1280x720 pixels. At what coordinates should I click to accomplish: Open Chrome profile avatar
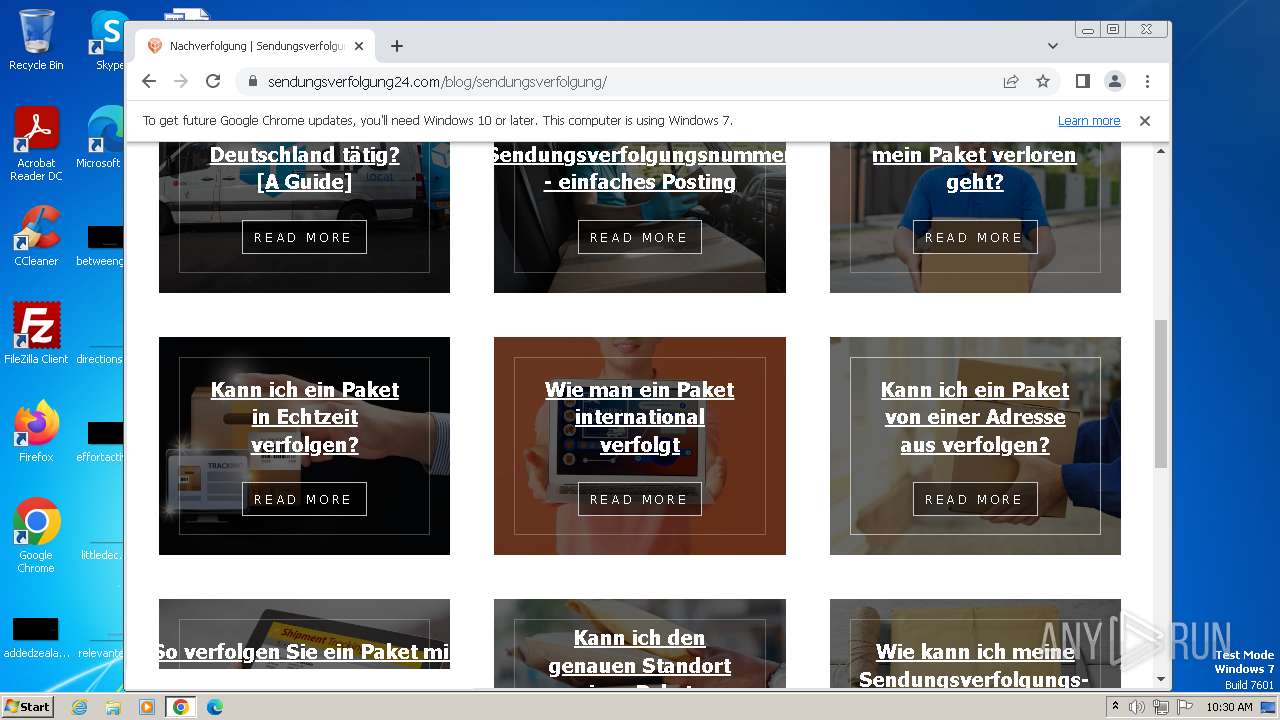1115,81
